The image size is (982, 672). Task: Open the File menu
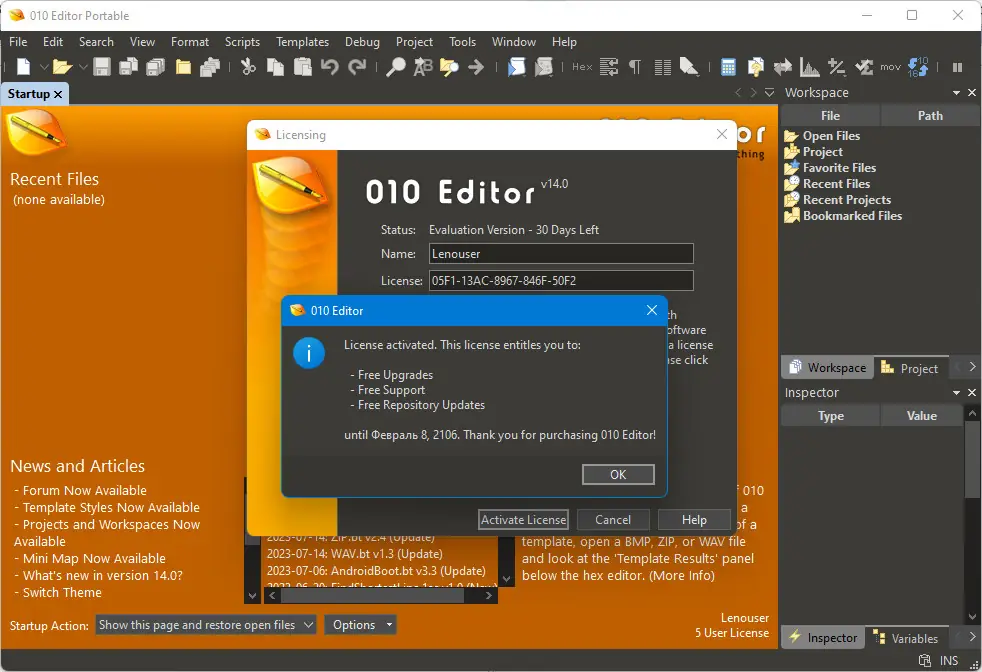(18, 42)
